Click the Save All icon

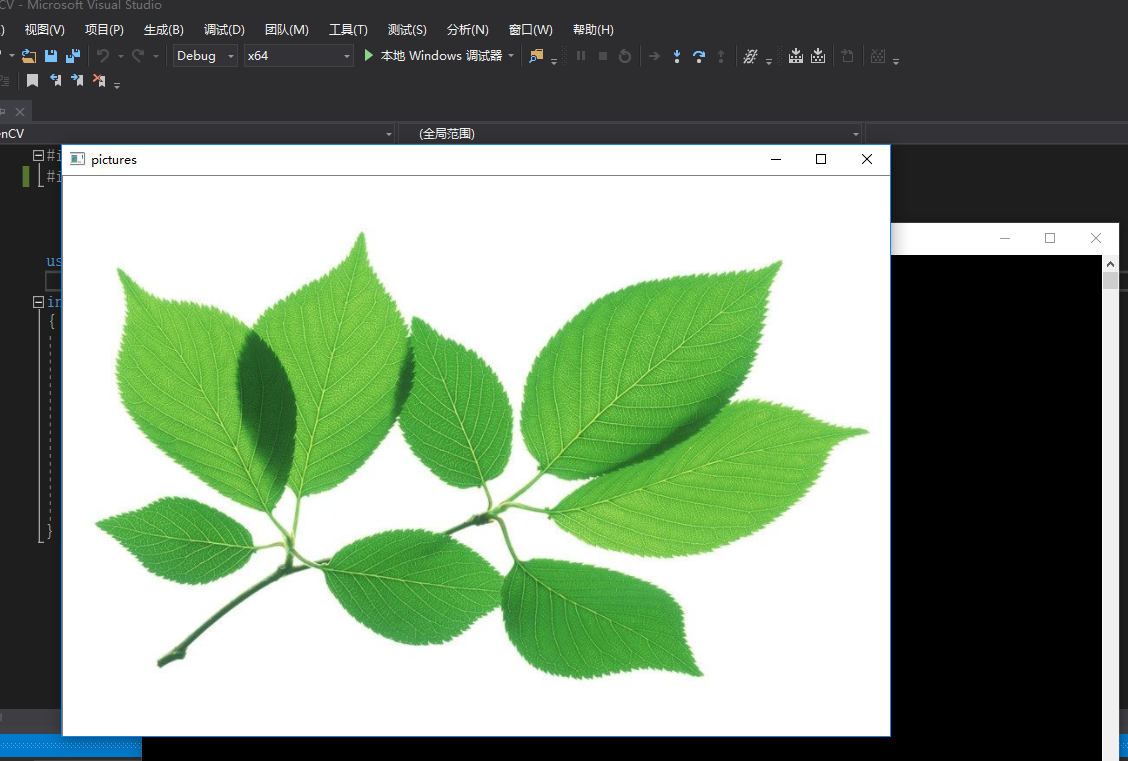[73, 56]
